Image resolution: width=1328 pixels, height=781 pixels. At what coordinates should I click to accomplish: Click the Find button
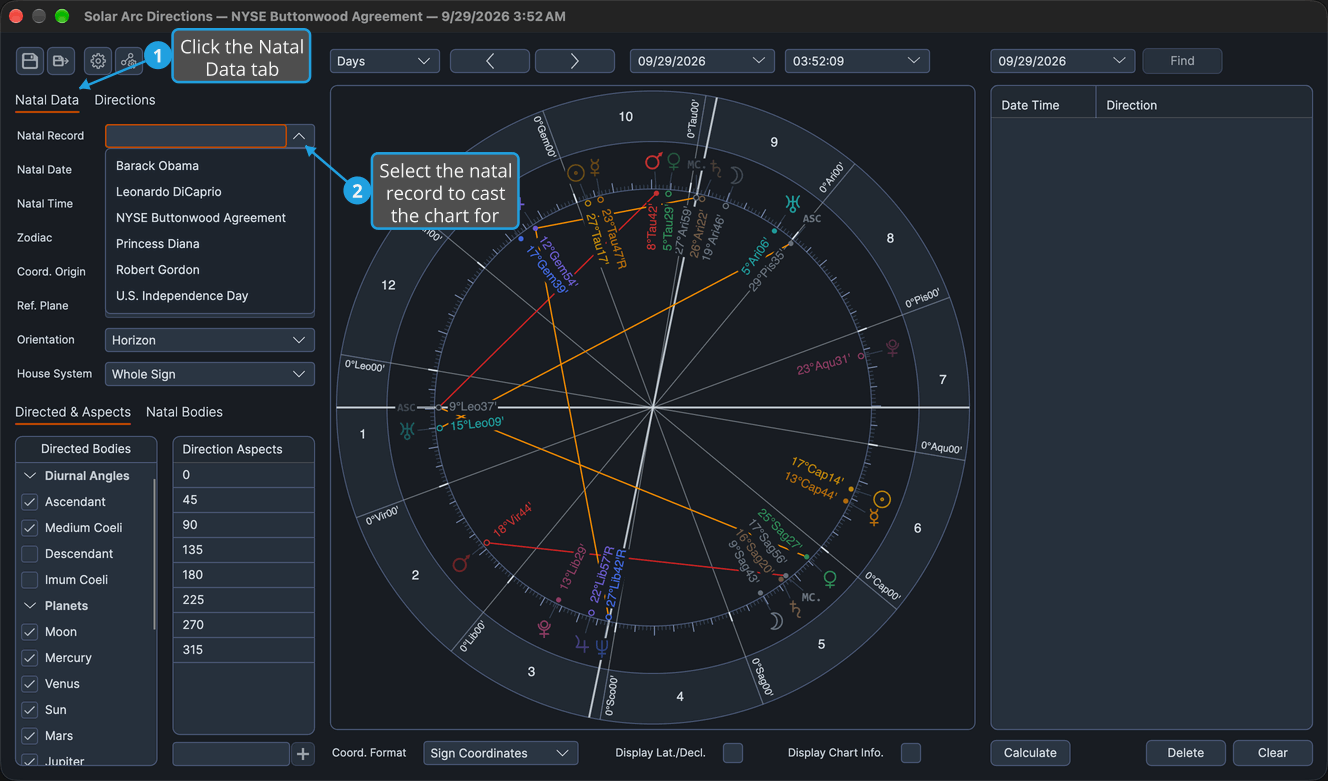[1182, 61]
